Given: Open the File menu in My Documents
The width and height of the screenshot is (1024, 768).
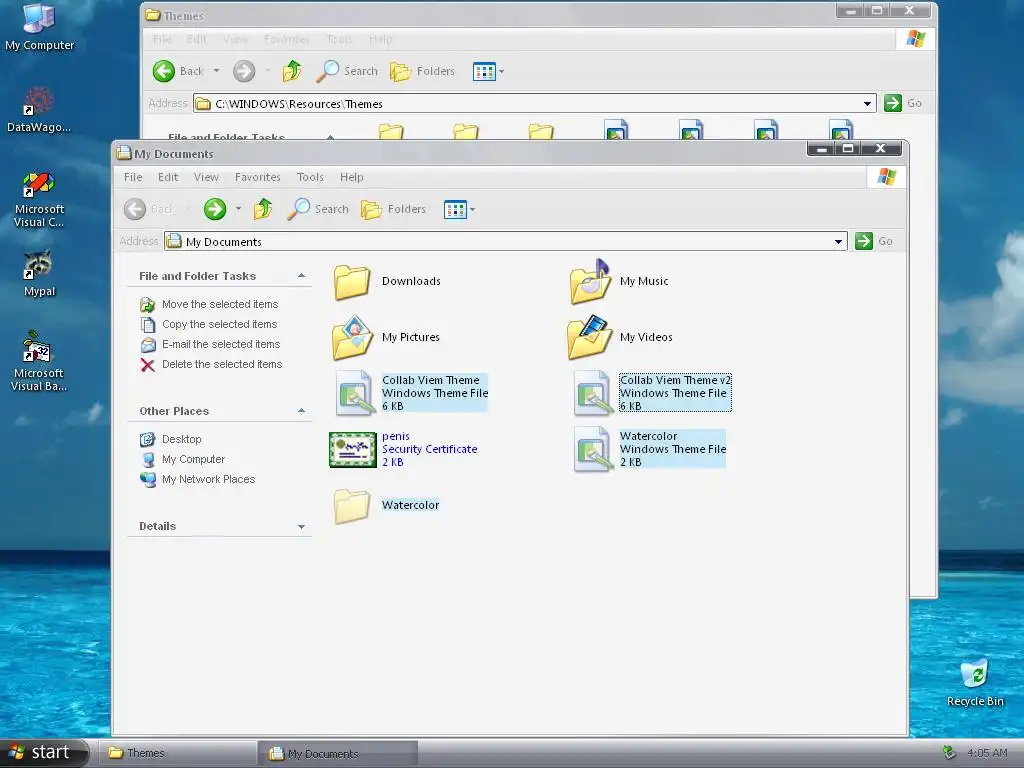Looking at the screenshot, I should pyautogui.click(x=133, y=177).
